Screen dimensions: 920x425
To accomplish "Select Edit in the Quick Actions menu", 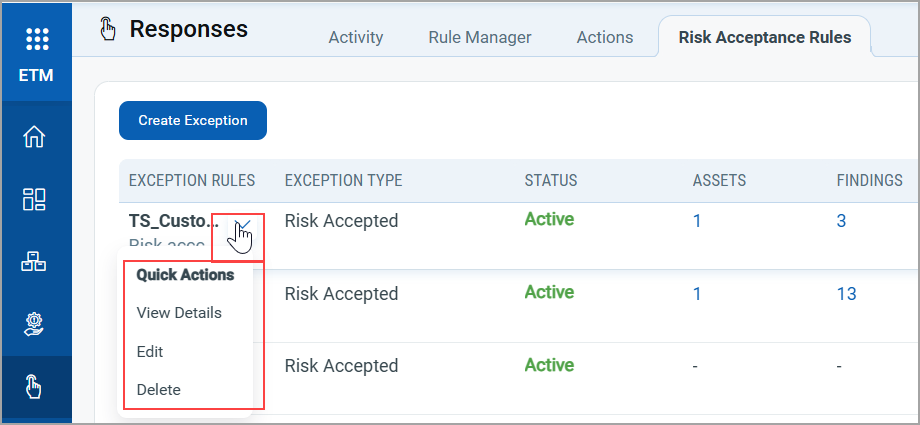I will (x=150, y=352).
